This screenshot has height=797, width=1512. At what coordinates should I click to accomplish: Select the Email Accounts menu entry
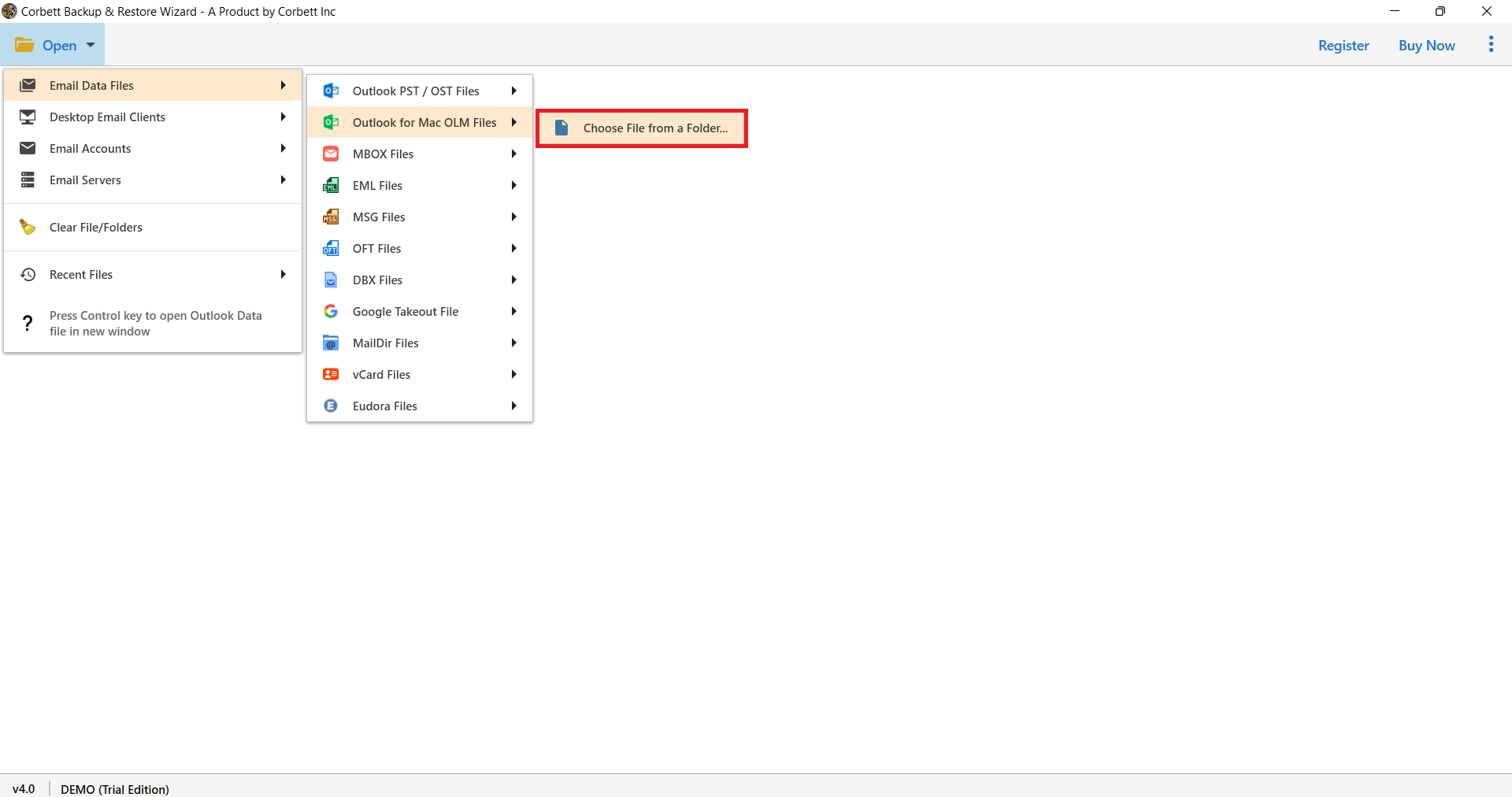pyautogui.click(x=154, y=148)
